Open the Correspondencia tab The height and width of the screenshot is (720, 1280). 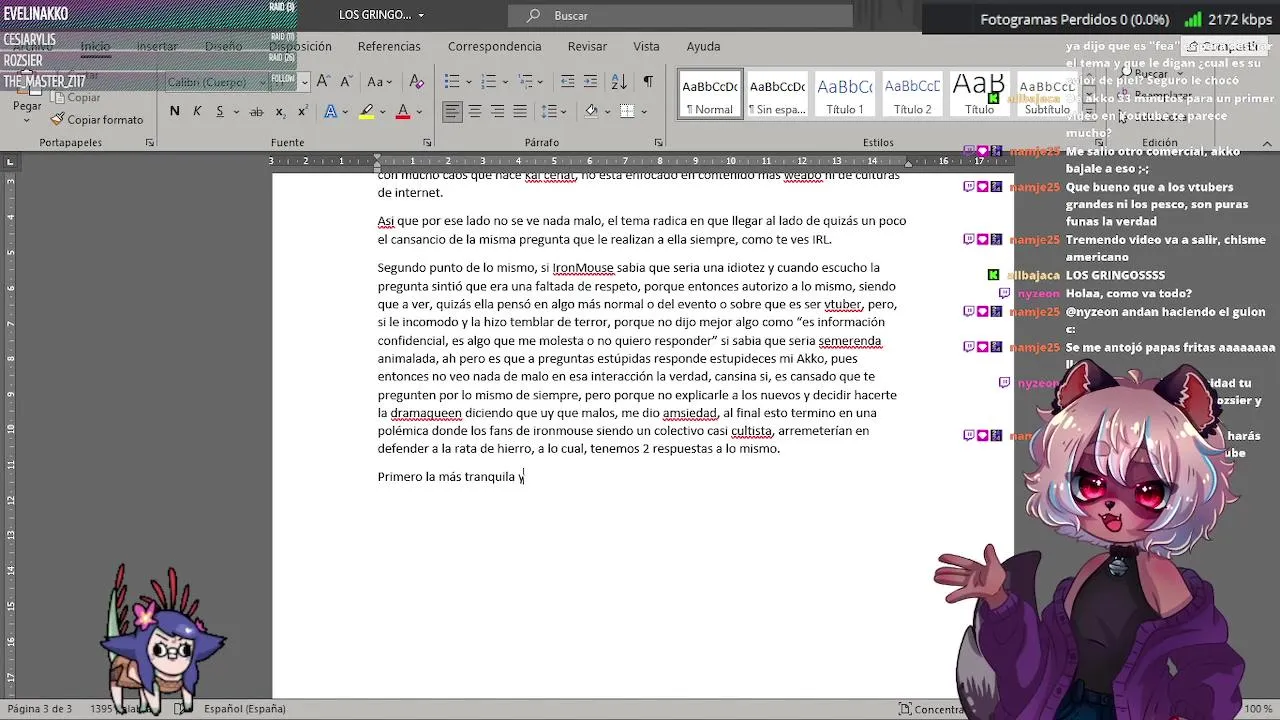click(494, 46)
